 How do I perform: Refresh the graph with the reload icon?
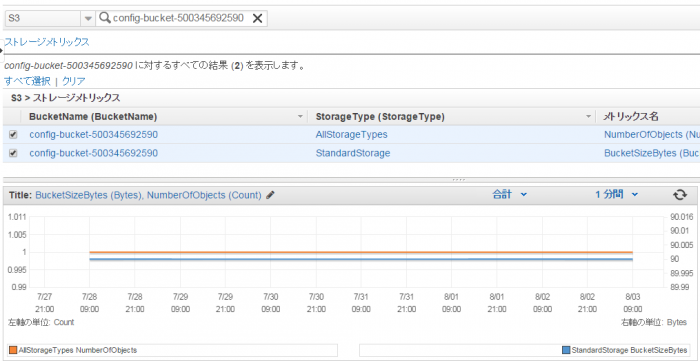(679, 195)
